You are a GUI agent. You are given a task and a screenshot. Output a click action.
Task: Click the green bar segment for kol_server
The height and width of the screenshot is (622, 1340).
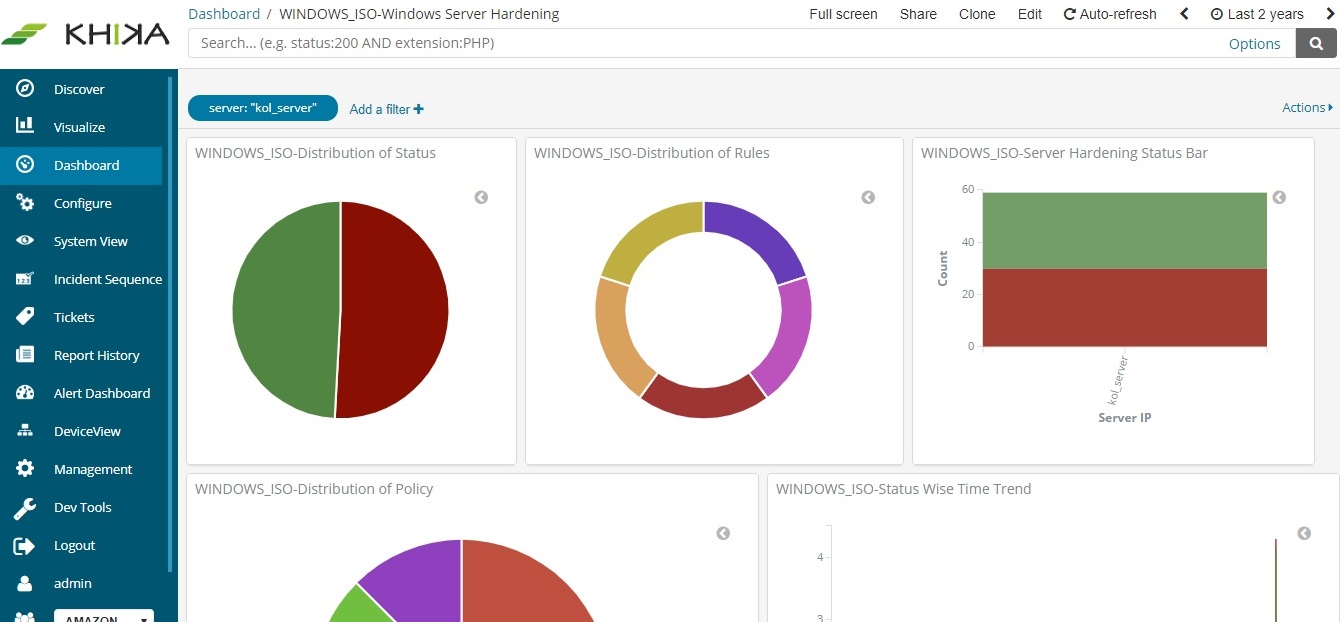tap(1125, 230)
